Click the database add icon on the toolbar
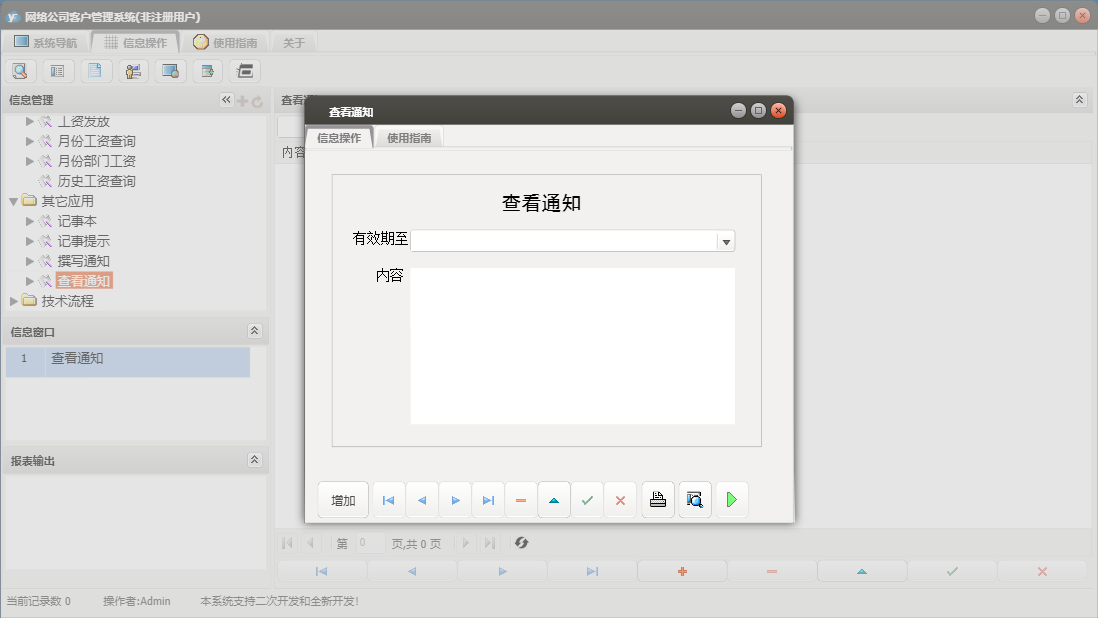The image size is (1098, 618). click(x=205, y=70)
